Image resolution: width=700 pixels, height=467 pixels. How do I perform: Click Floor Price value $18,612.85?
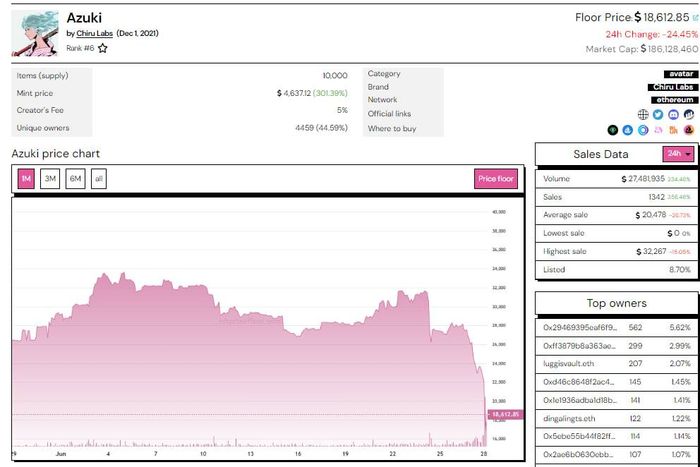[662, 17]
